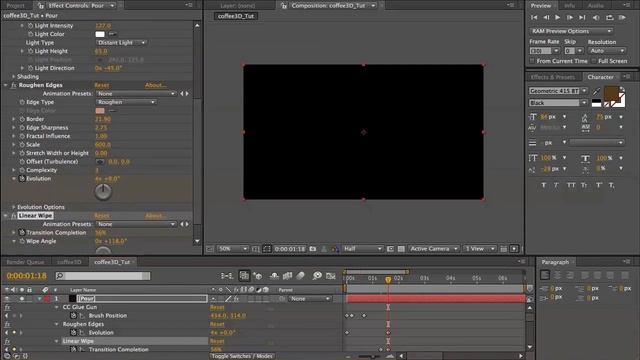Enable From Current Time checkbox
This screenshot has height=360, width=640.
[532, 61]
